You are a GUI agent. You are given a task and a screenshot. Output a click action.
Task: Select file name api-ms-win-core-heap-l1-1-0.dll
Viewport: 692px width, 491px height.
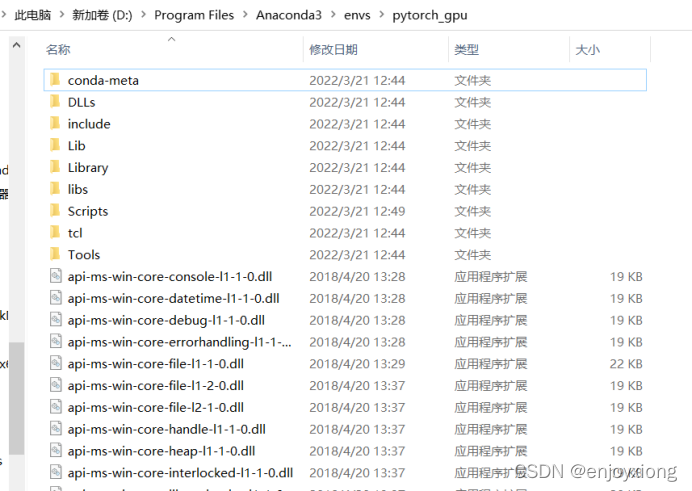coord(162,451)
